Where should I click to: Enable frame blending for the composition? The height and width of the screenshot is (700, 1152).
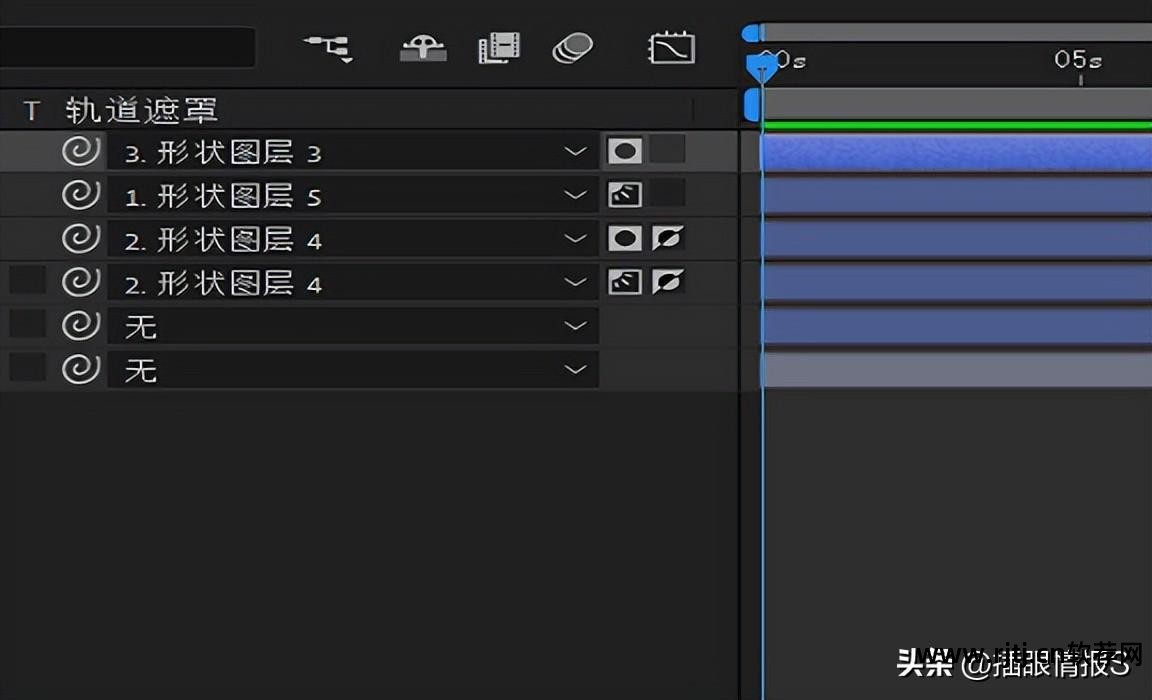tap(499, 47)
